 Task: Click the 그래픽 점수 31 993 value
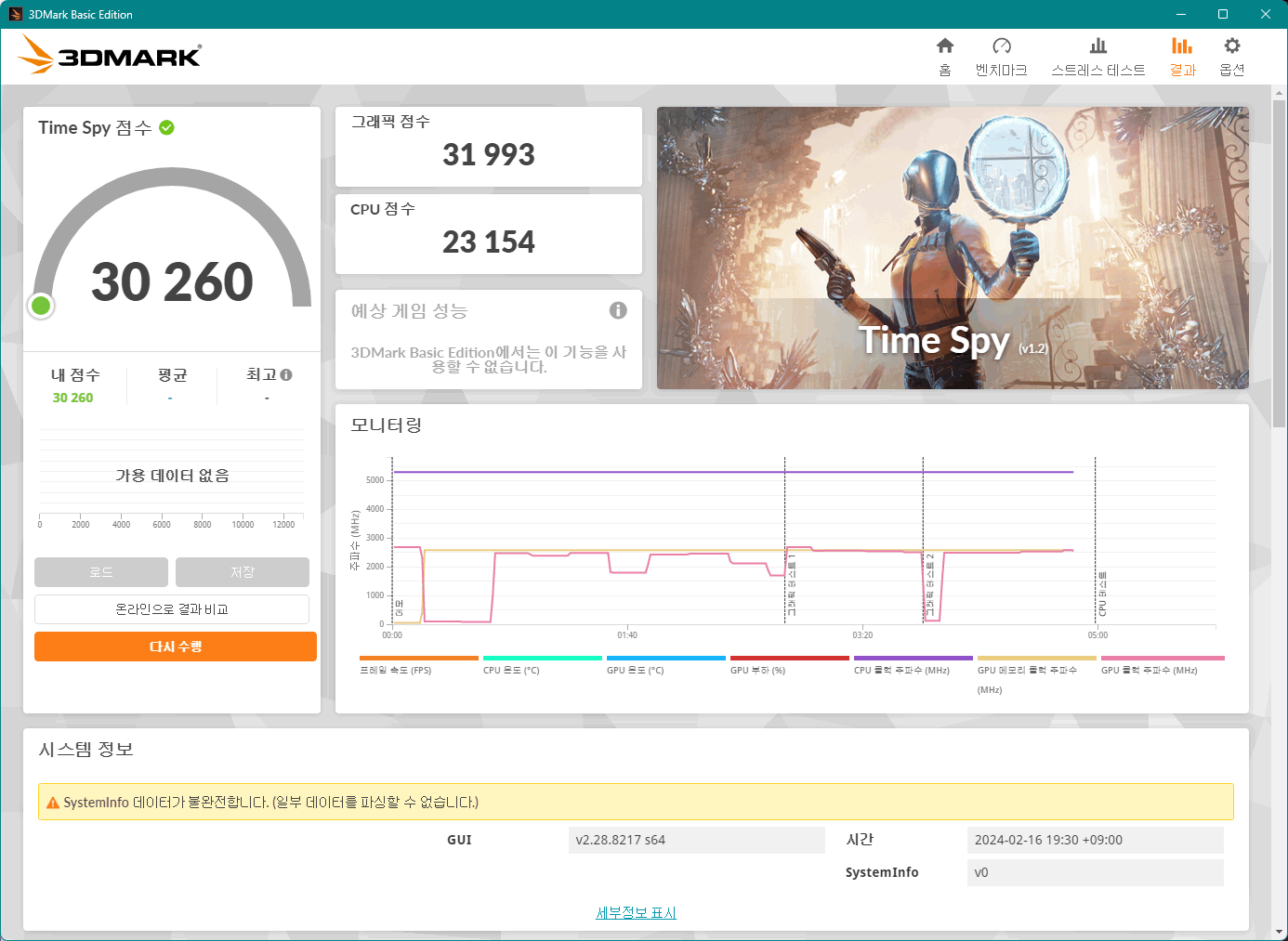coord(489,154)
